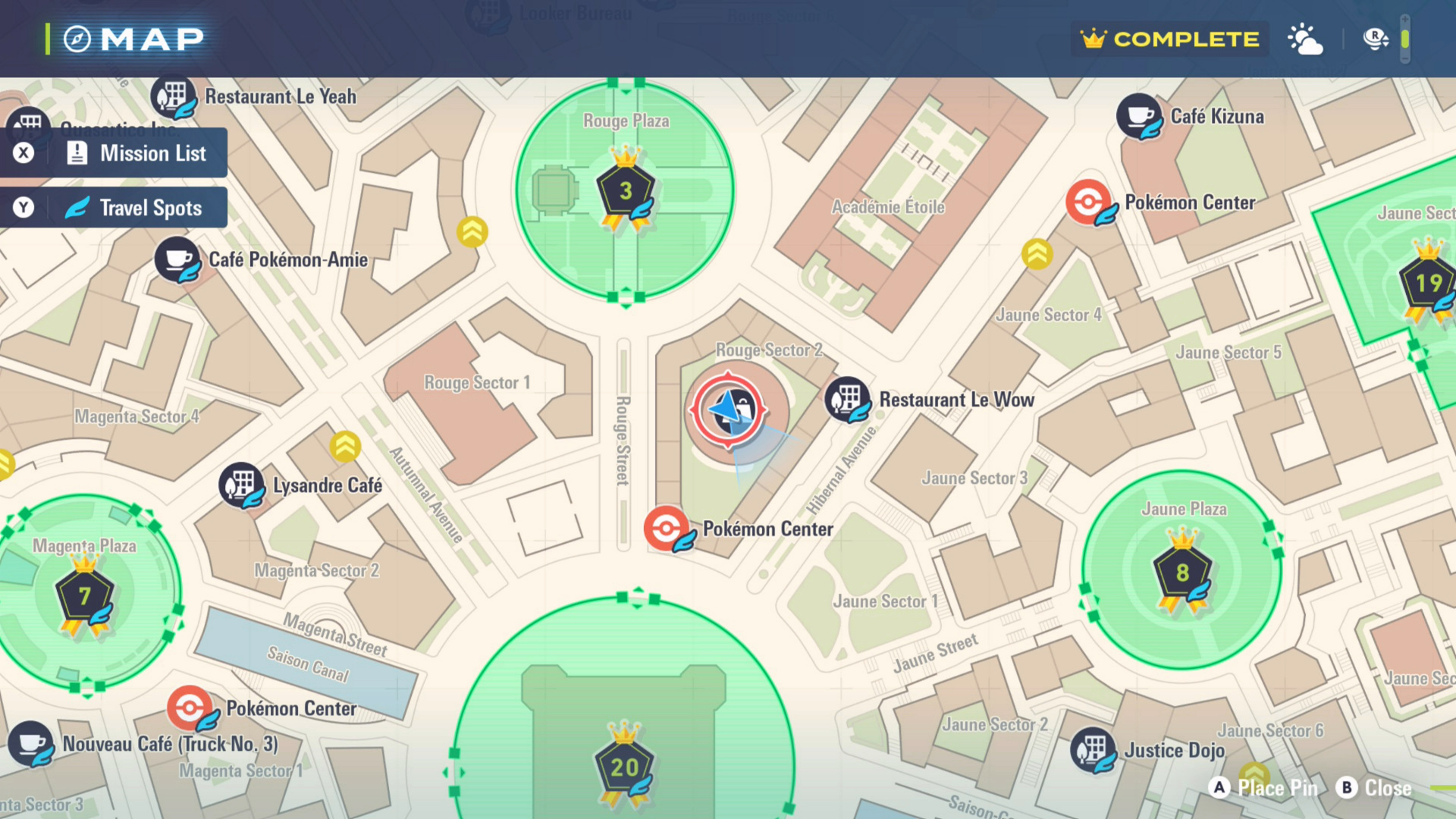This screenshot has height=819, width=1456.
Task: Click the Café Kizuna cup icon
Action: [1138, 115]
